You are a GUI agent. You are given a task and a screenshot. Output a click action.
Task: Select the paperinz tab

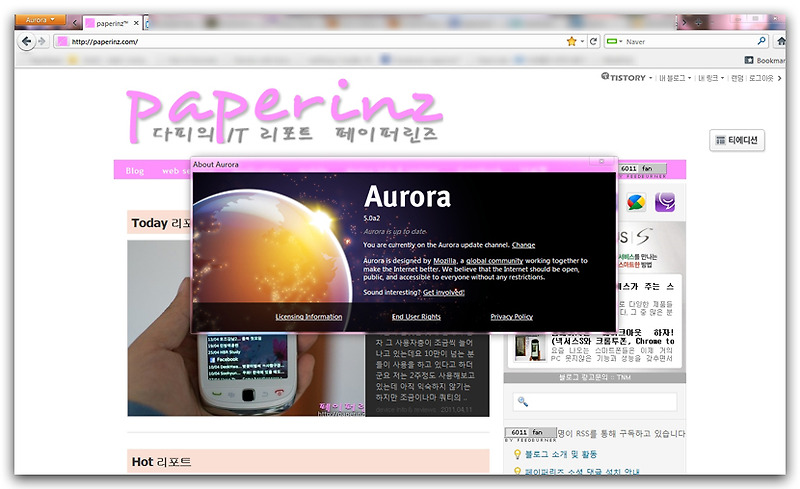[x=112, y=23]
